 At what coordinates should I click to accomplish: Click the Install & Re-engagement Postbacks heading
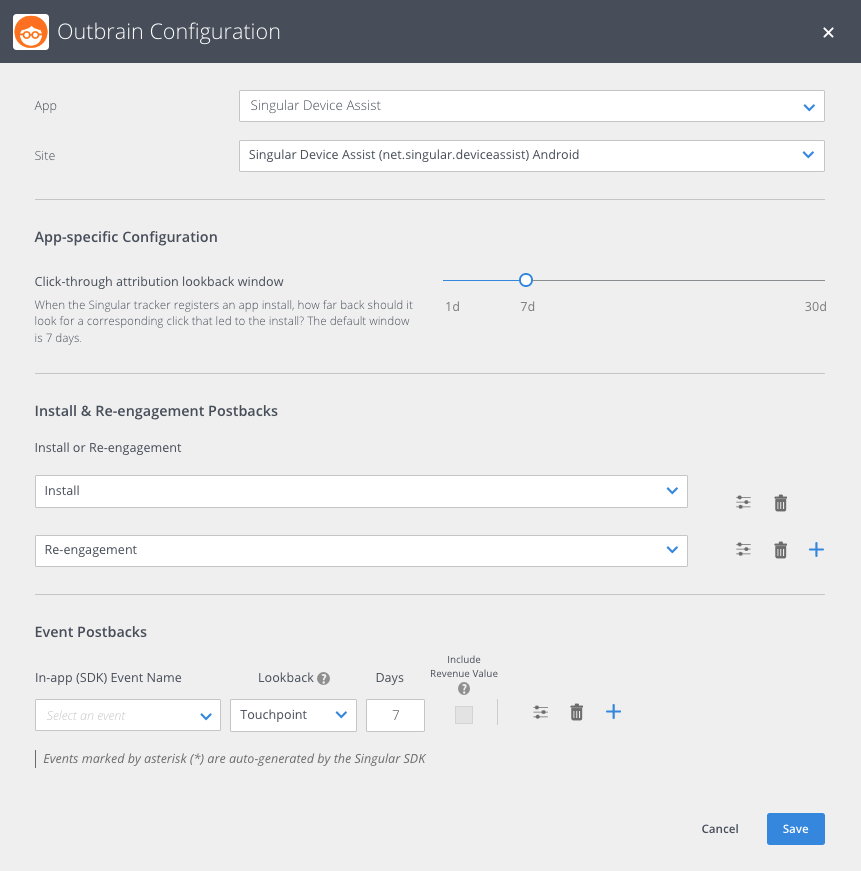[156, 411]
